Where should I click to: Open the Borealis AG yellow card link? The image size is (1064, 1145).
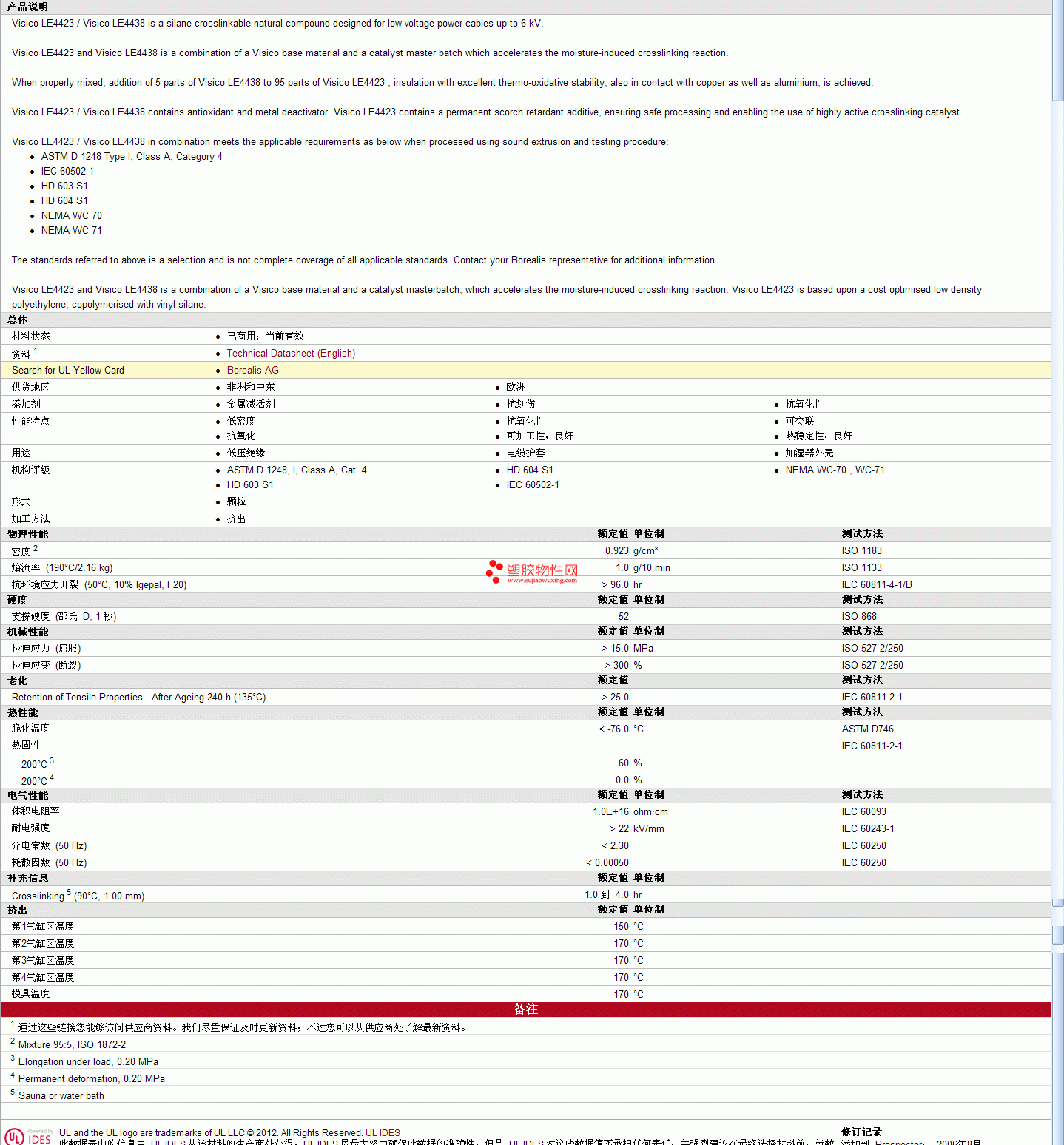click(x=253, y=371)
